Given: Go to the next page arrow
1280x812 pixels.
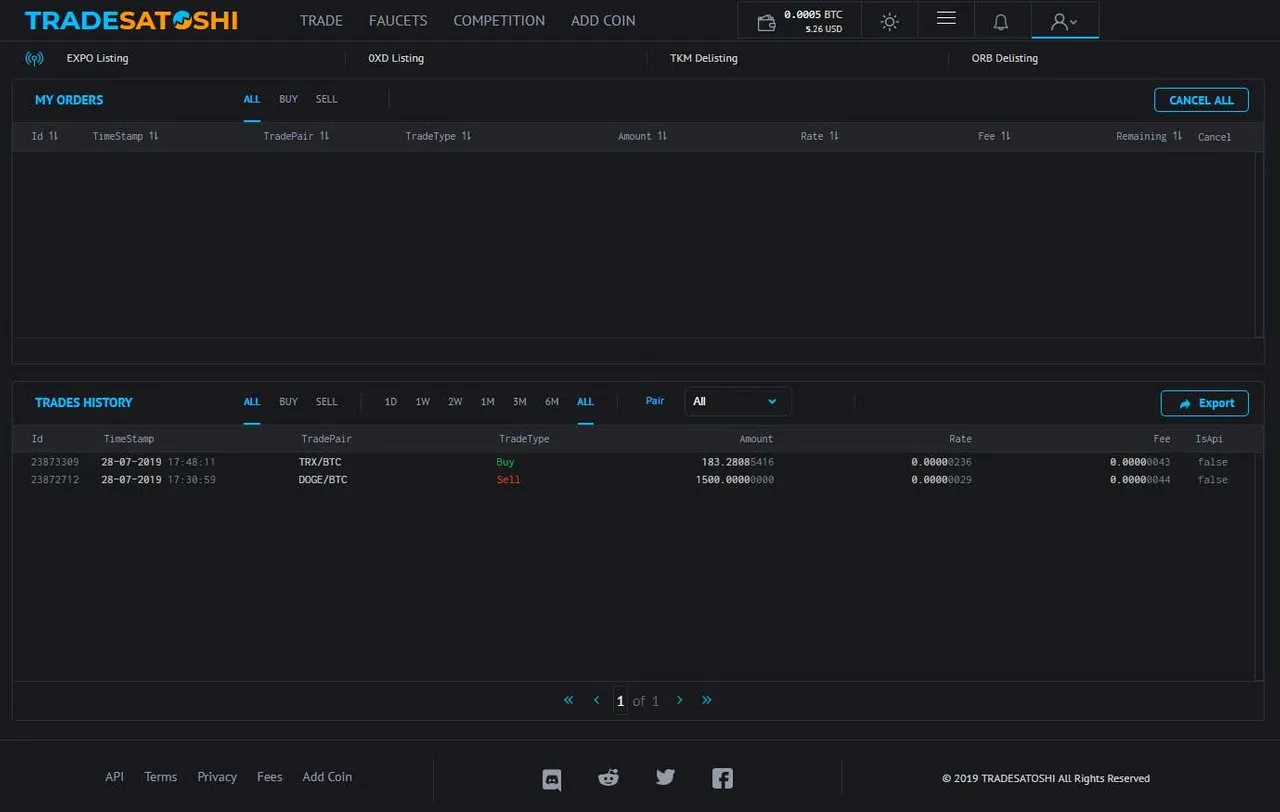Looking at the screenshot, I should (680, 700).
